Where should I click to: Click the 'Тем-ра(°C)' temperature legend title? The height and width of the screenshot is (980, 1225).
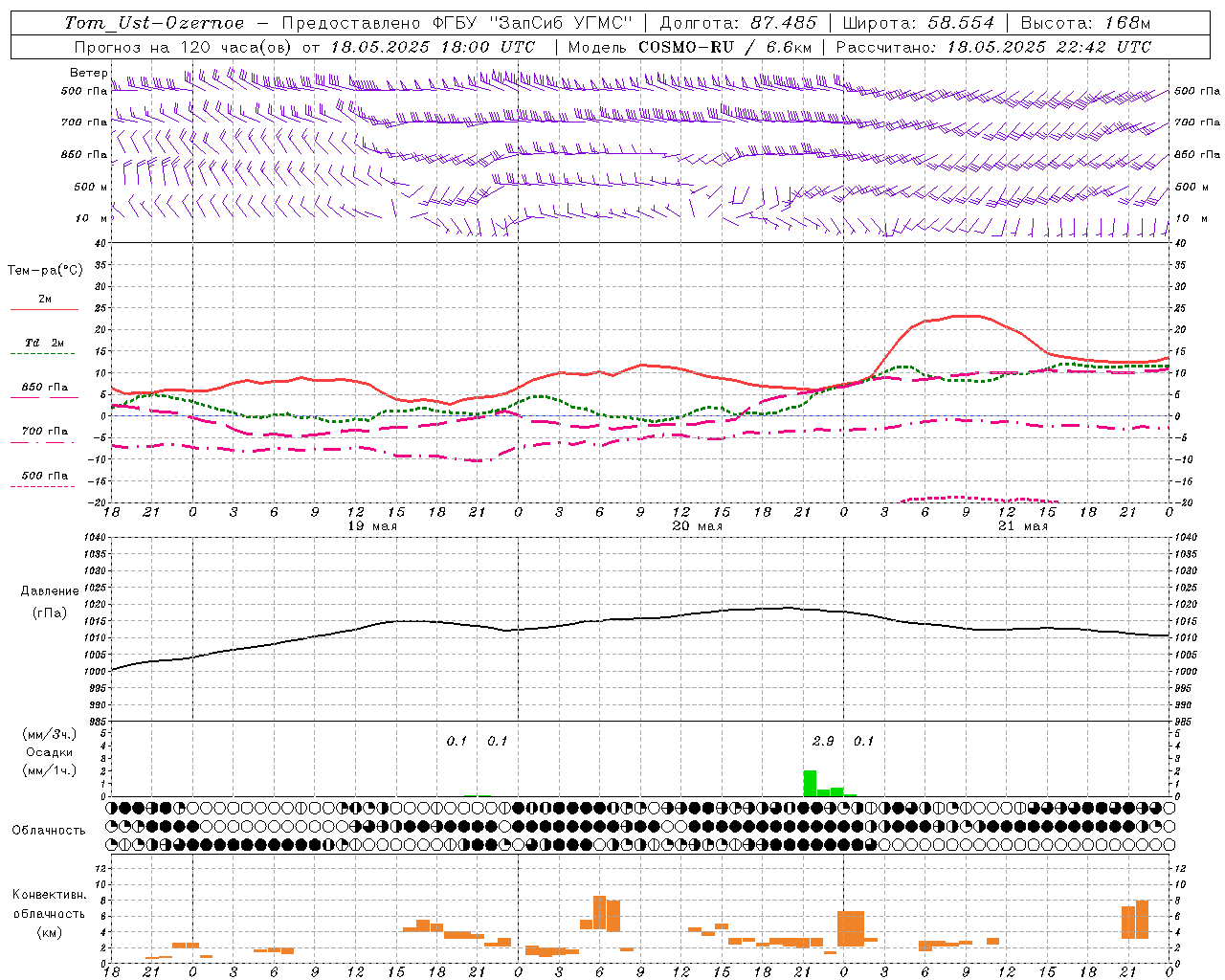(x=45, y=271)
